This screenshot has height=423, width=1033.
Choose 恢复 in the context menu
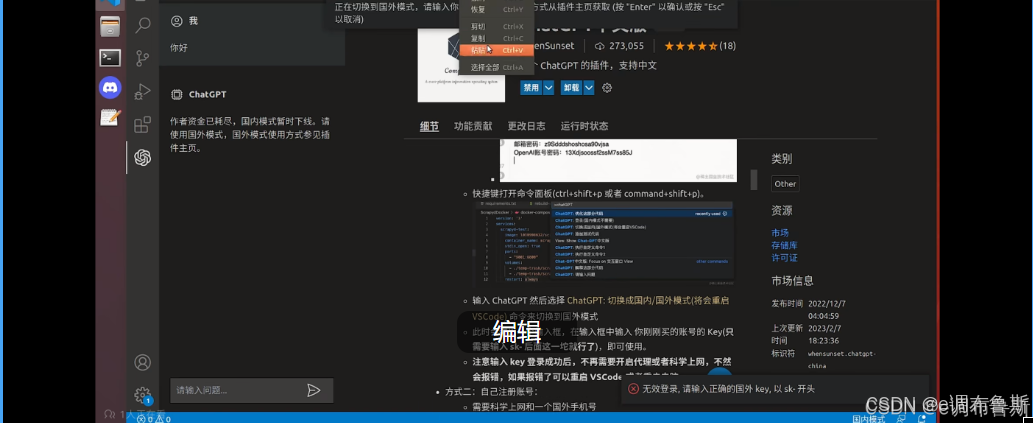click(496, 10)
